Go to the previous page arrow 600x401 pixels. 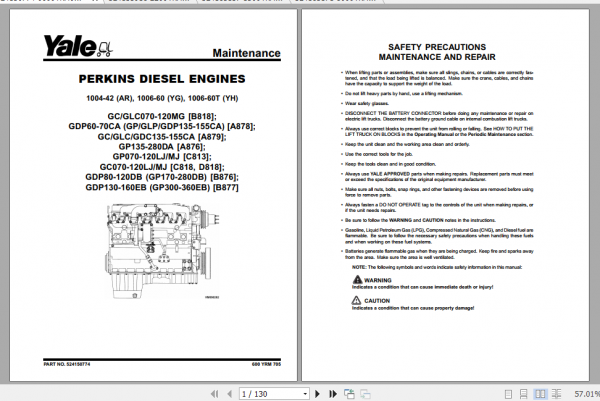coord(230,394)
